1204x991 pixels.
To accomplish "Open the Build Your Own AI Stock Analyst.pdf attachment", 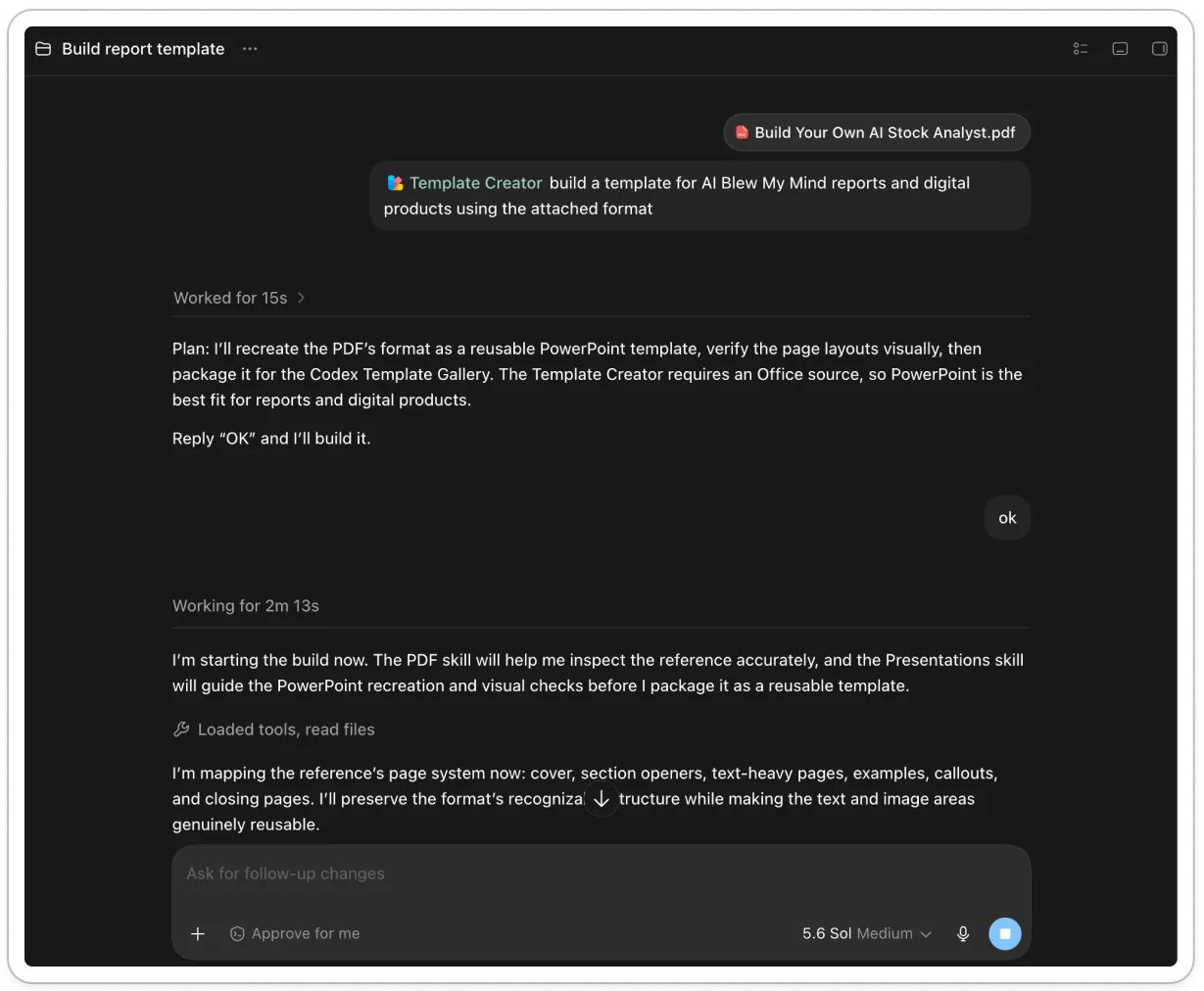I will click(x=877, y=132).
